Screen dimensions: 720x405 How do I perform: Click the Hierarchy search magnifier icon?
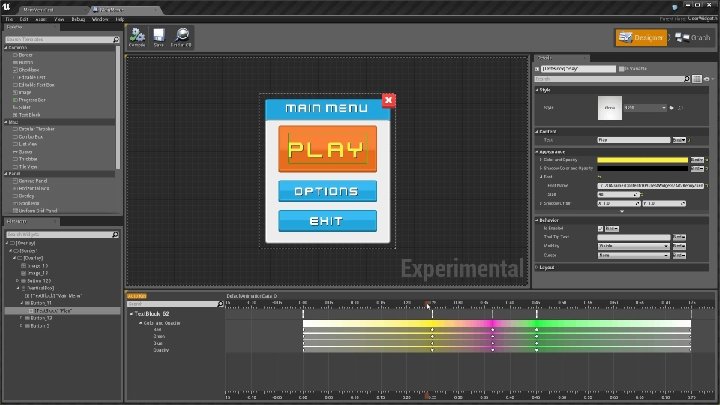tap(113, 234)
